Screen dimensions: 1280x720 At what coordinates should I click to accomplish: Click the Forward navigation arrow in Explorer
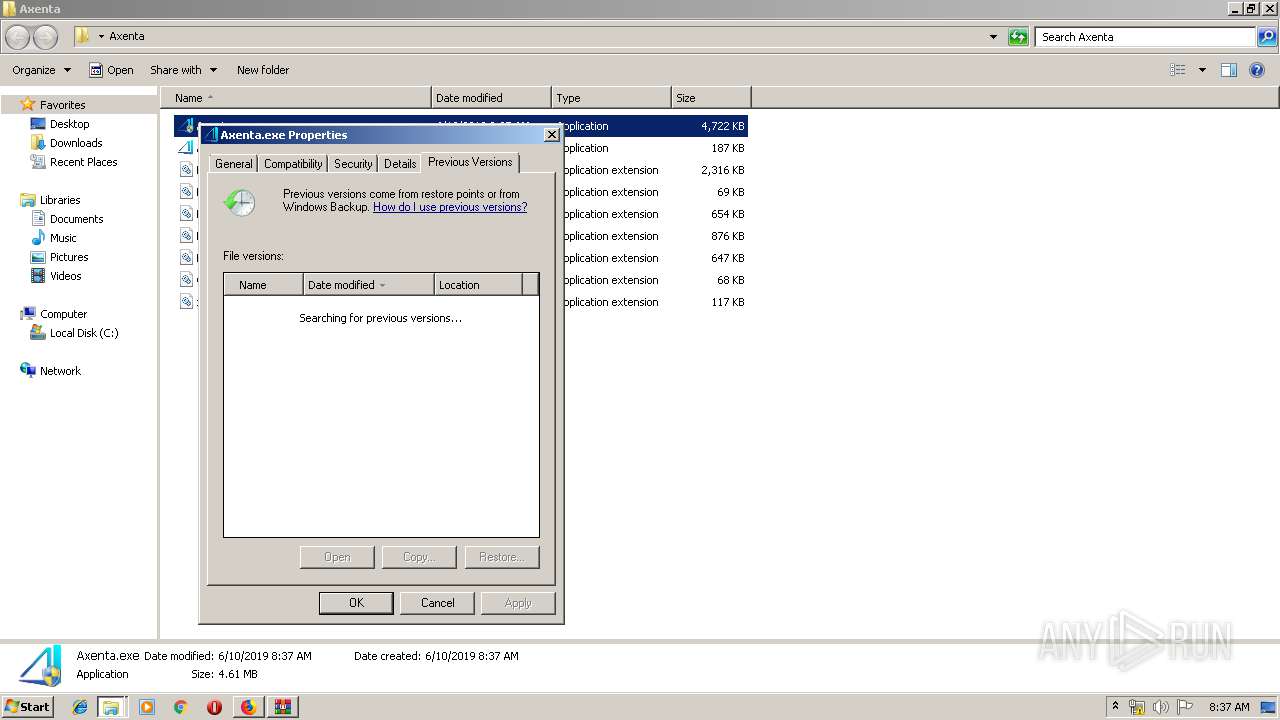[x=46, y=37]
